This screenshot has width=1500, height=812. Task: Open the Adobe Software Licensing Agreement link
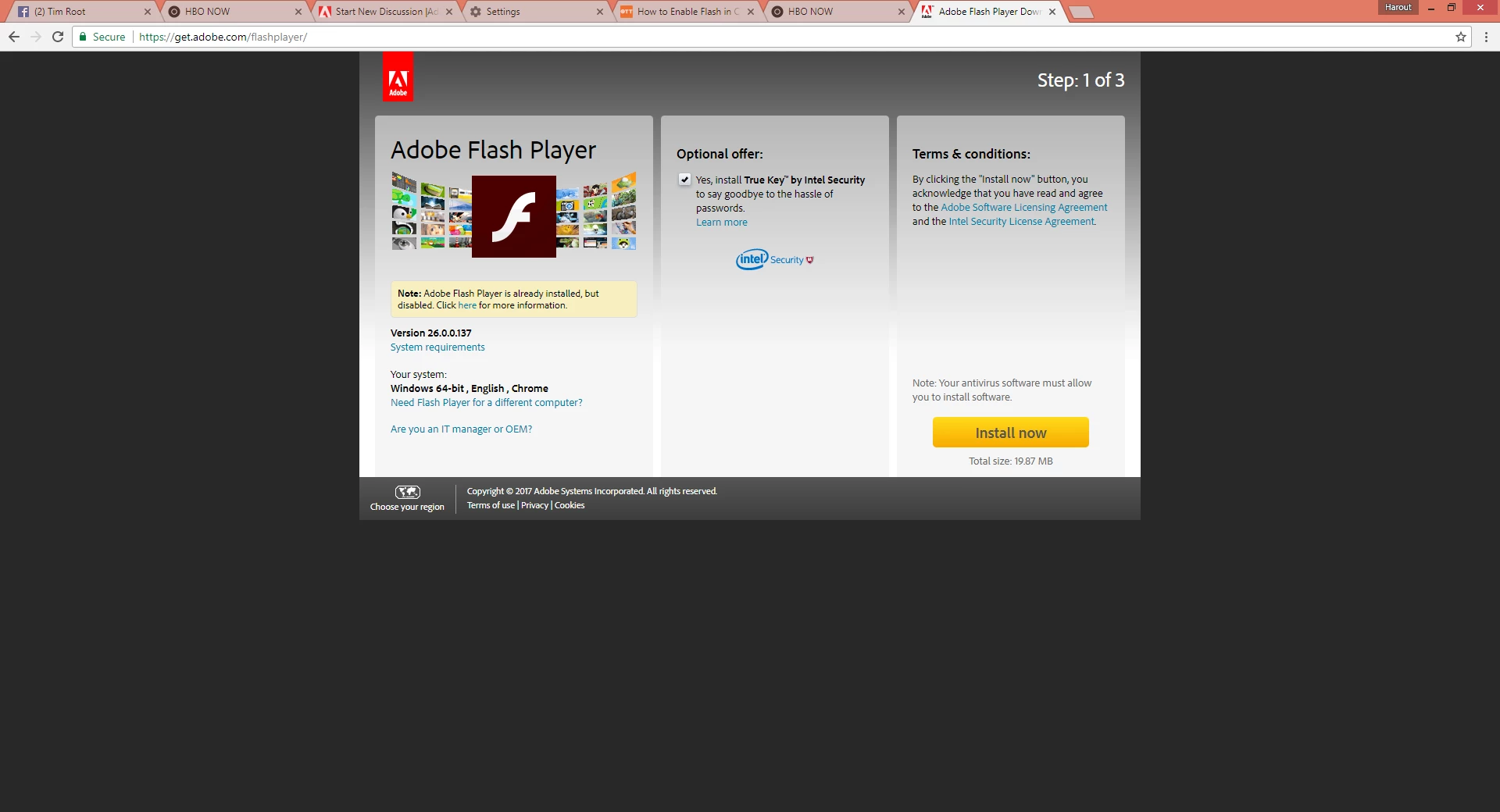[1024, 208]
